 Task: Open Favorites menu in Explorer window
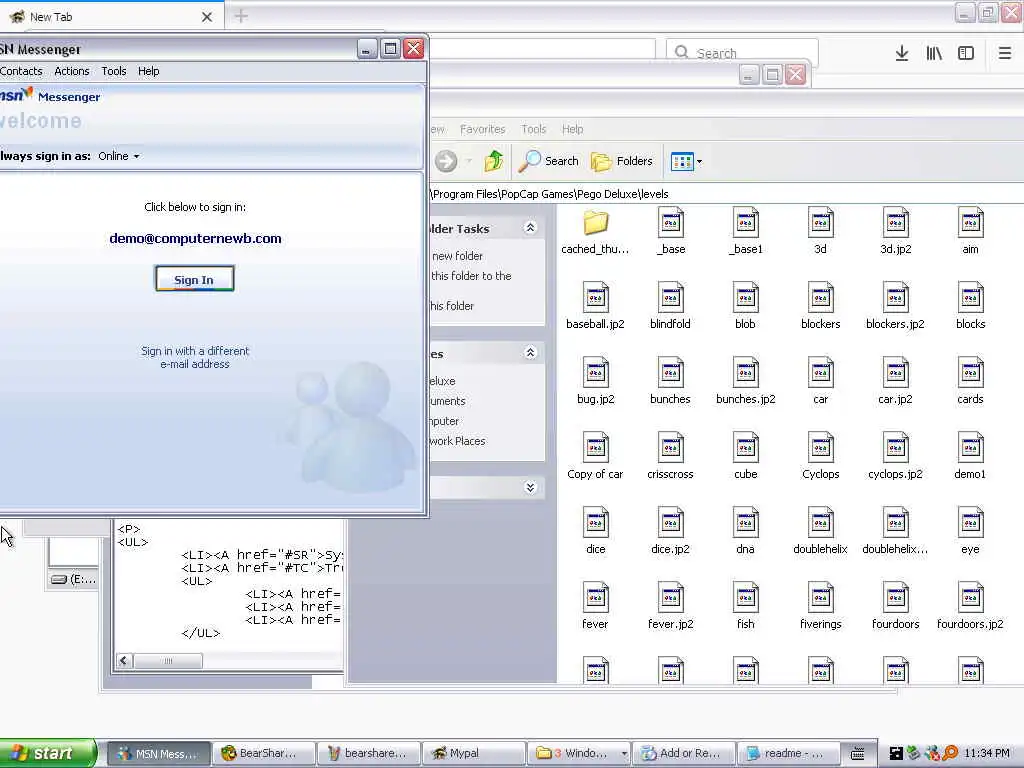(483, 129)
